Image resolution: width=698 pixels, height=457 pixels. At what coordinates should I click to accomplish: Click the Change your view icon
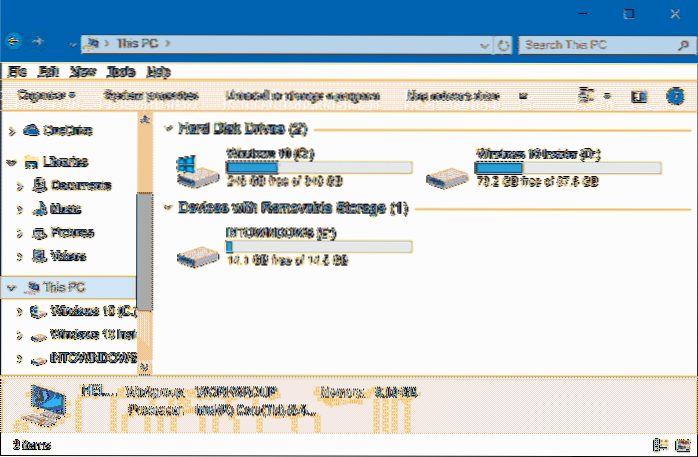coord(587,96)
